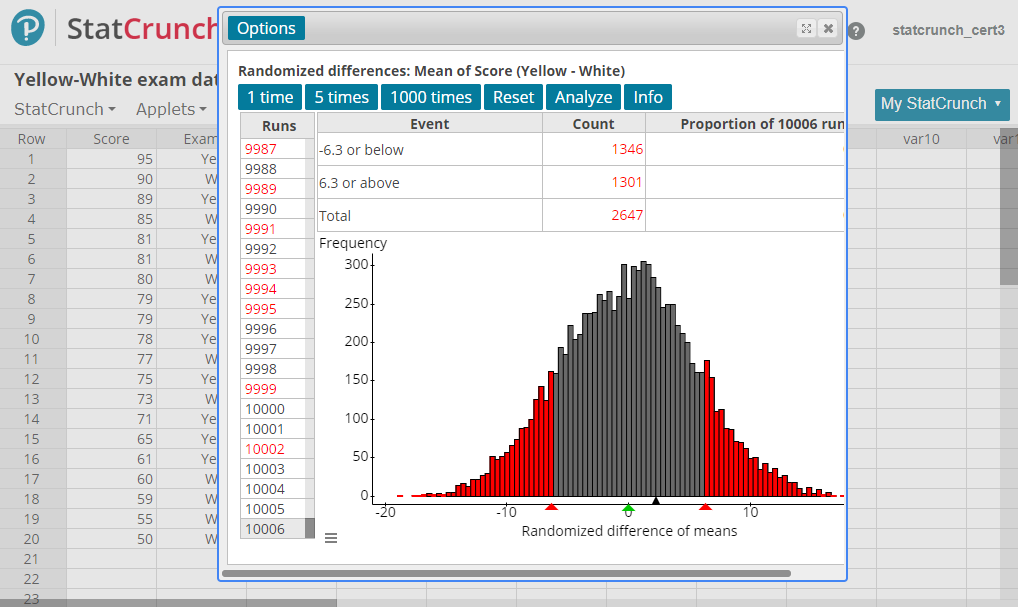1018x607 pixels.
Task: Click the Analyze button
Action: point(583,97)
